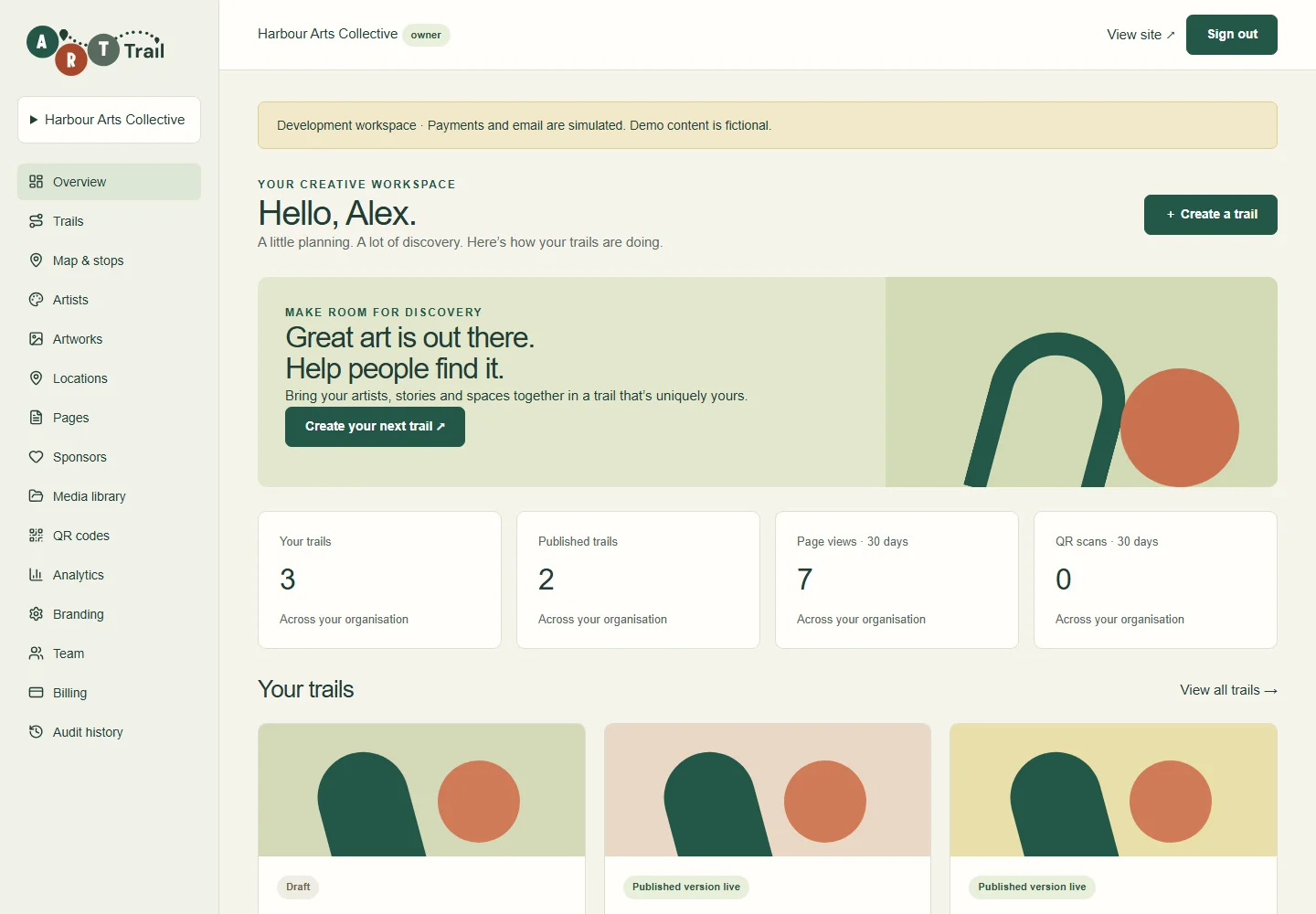
Task: Click the Development workspace notice banner
Action: (768, 125)
